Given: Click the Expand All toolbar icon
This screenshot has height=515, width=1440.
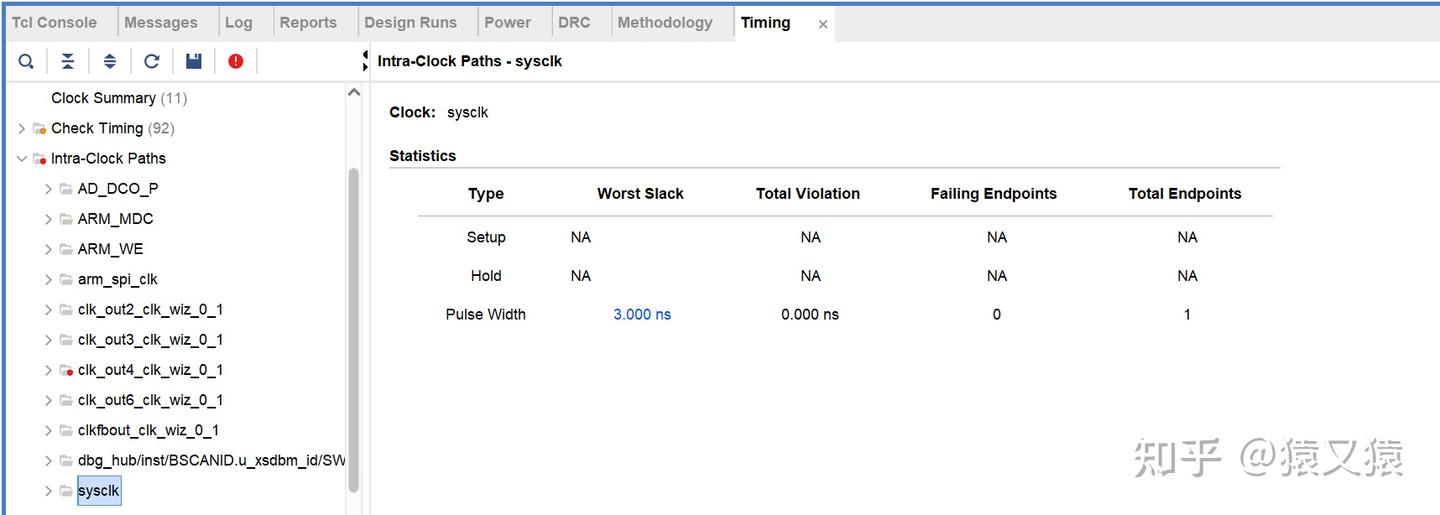Looking at the screenshot, I should pyautogui.click(x=110, y=62).
